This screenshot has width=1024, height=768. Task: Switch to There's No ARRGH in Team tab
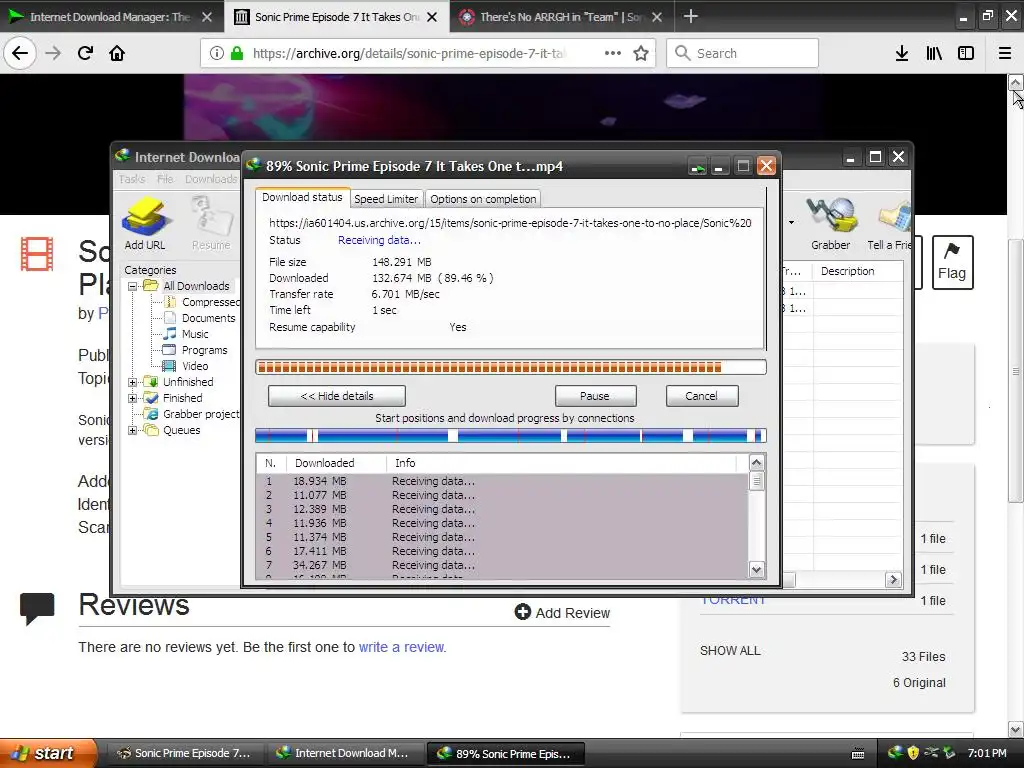tap(560, 17)
